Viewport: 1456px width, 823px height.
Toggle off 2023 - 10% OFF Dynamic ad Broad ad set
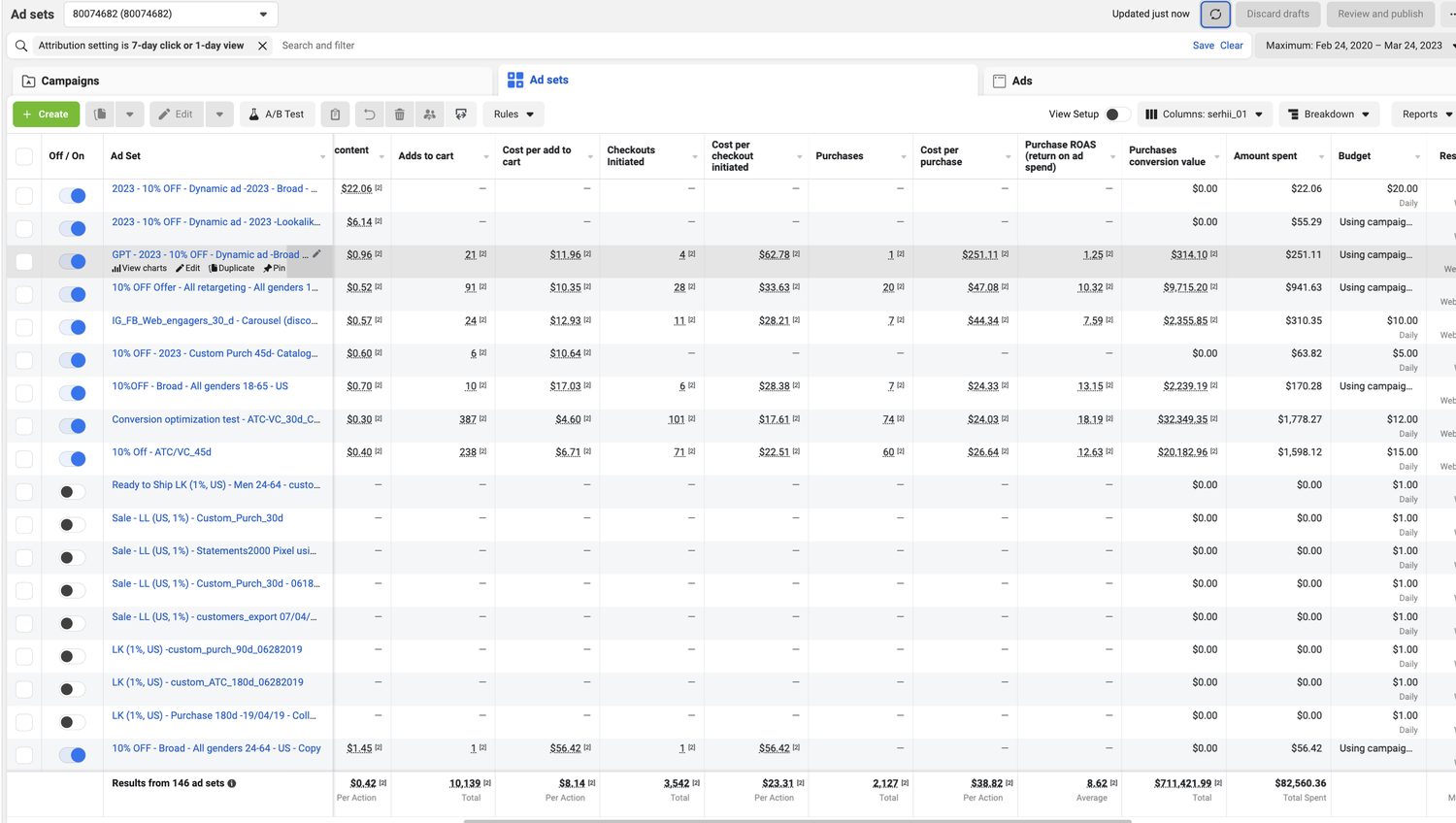click(x=73, y=196)
